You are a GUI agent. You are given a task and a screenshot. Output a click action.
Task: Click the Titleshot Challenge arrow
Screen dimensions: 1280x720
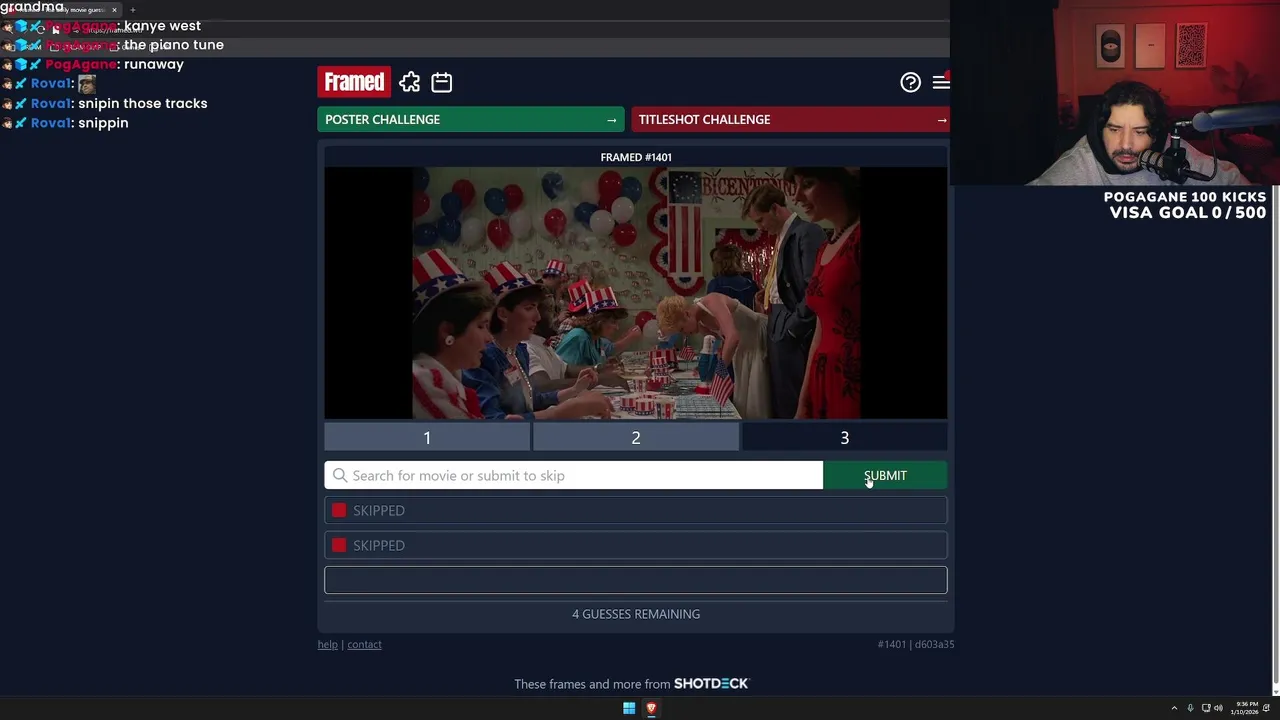pyautogui.click(x=941, y=120)
